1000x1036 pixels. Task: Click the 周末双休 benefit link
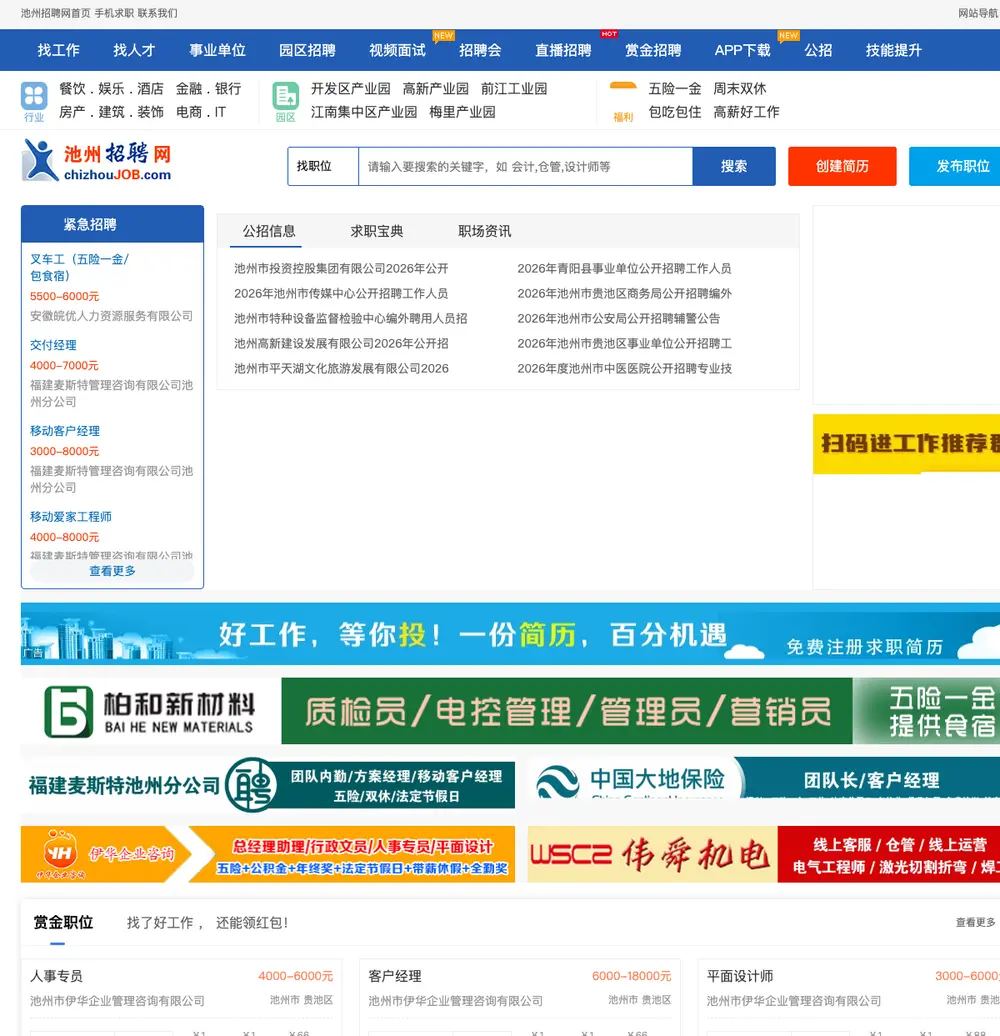click(x=739, y=89)
